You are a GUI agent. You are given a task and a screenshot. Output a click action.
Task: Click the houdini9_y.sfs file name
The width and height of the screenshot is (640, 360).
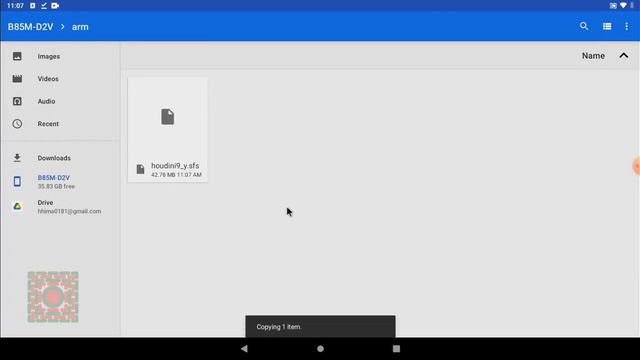coord(175,166)
